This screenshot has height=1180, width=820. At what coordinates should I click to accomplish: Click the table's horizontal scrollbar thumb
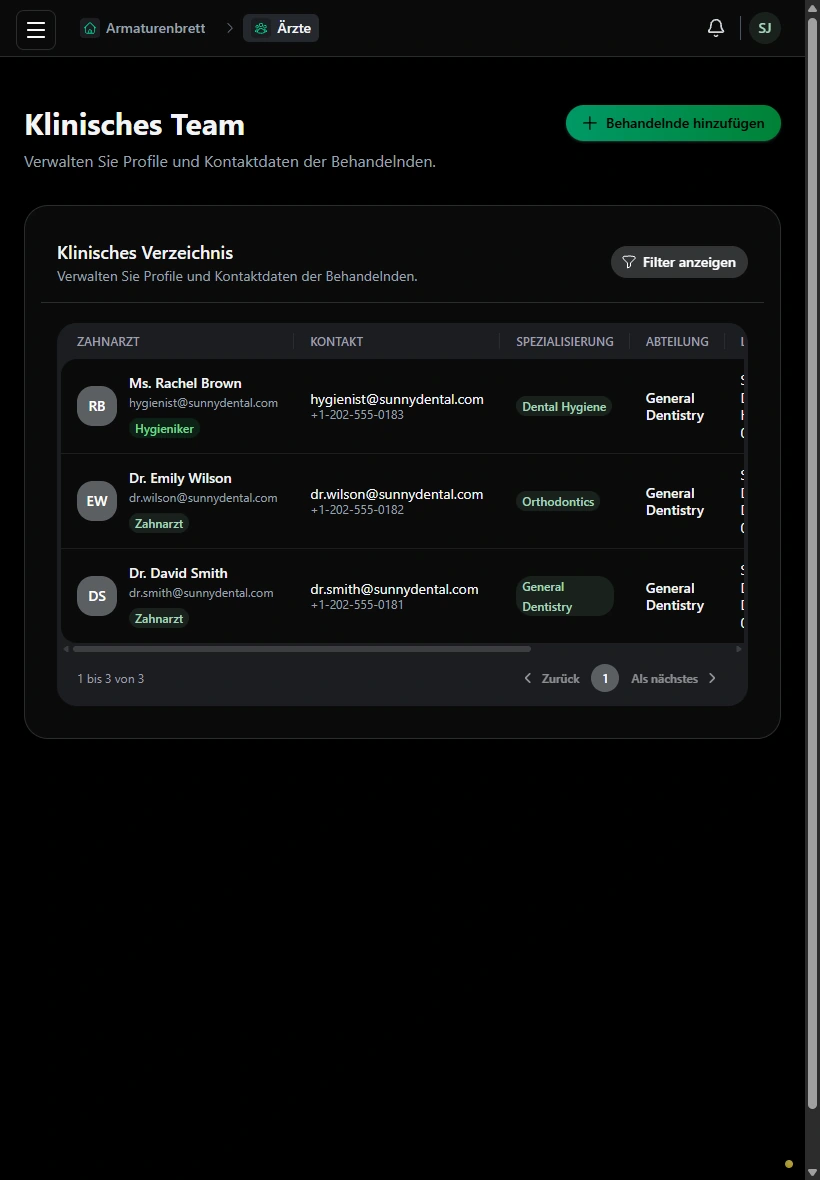[302, 649]
